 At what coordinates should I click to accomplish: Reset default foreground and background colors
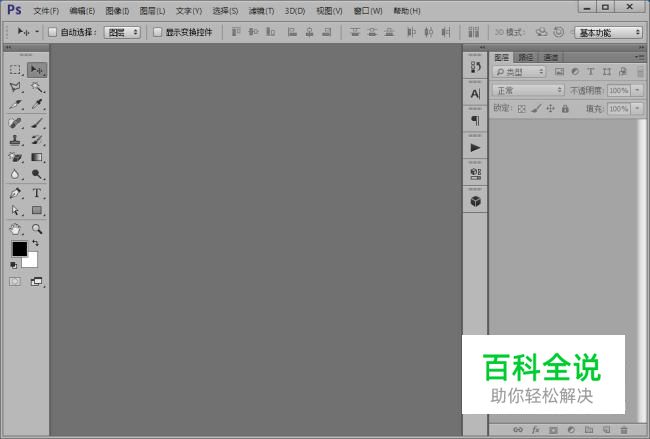(x=14, y=265)
